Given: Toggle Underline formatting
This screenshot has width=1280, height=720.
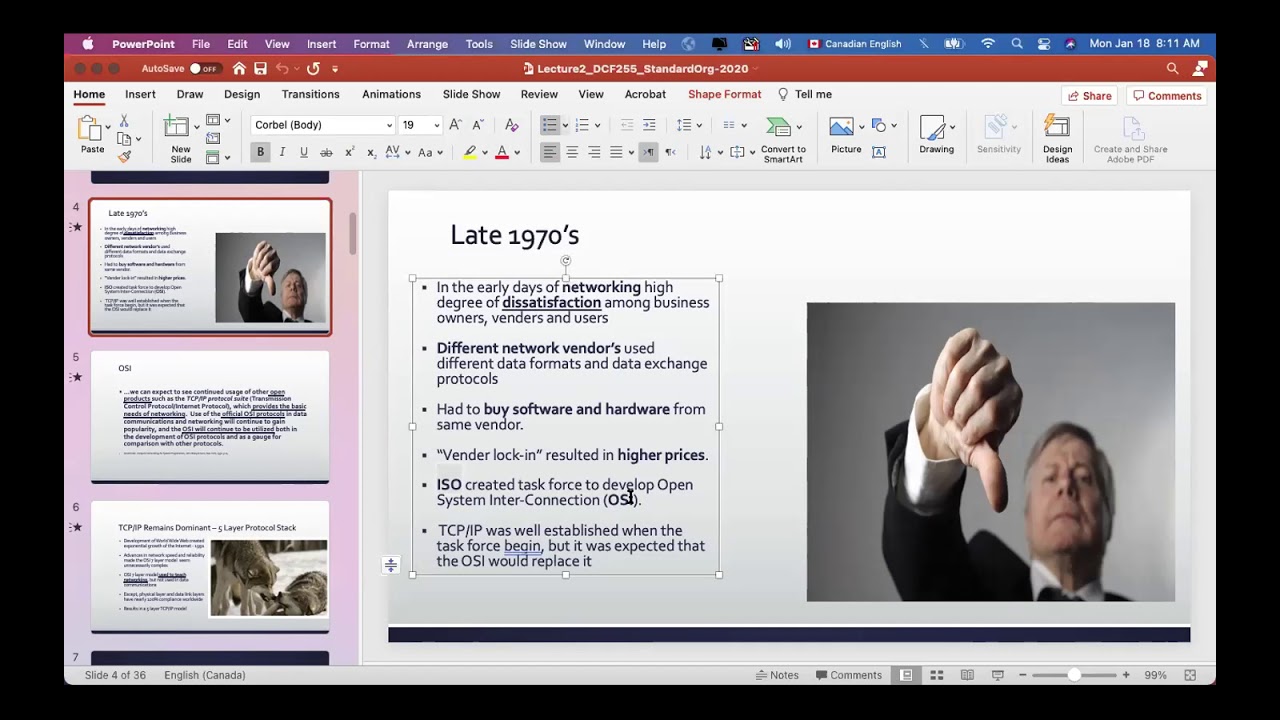Looking at the screenshot, I should tap(304, 152).
